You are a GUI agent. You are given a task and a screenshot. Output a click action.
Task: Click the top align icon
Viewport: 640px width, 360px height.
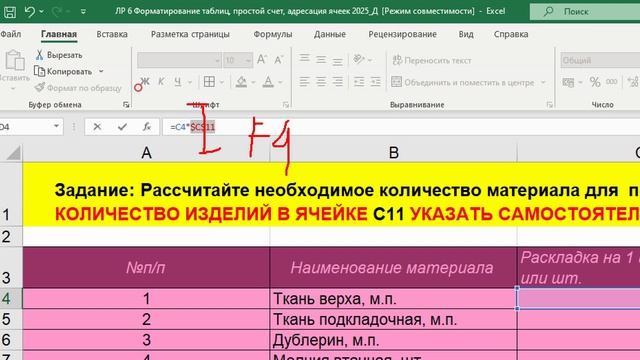[x=304, y=60]
